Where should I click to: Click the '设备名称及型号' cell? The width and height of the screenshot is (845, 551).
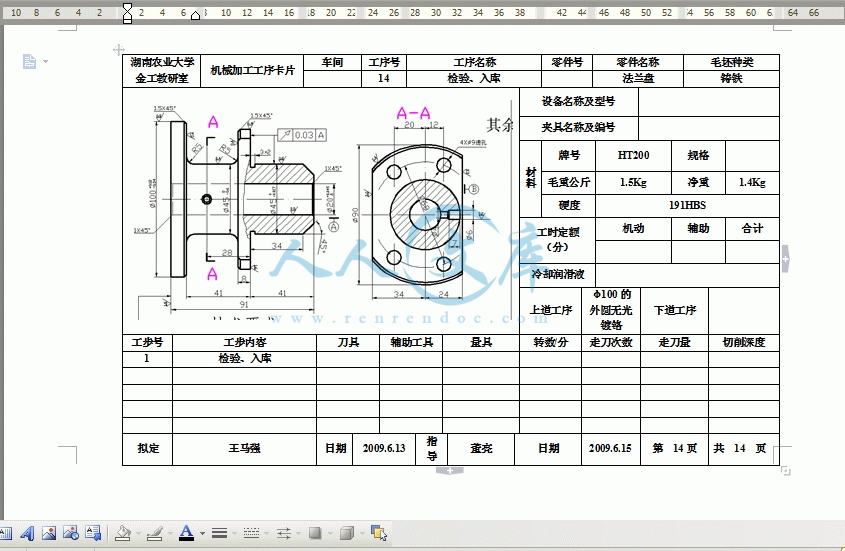578,101
